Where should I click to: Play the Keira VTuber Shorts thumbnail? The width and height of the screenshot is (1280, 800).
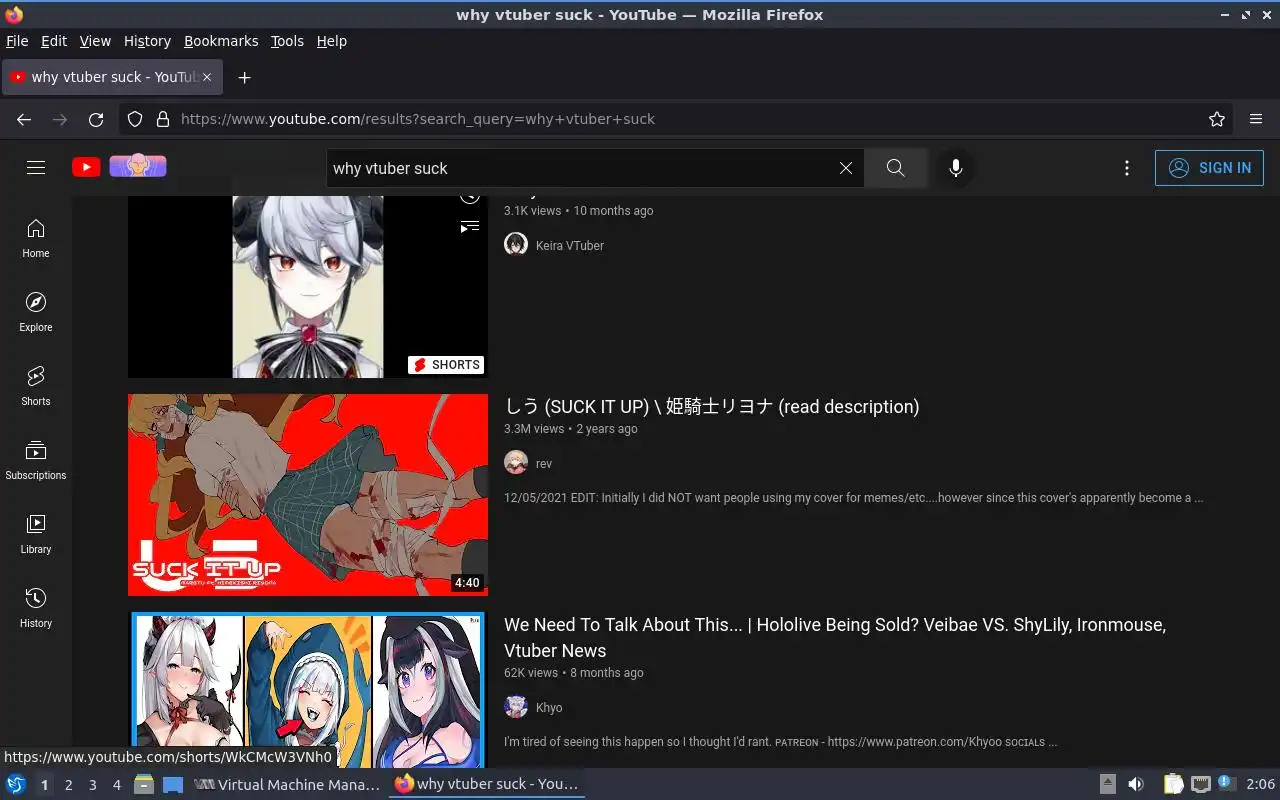[308, 287]
